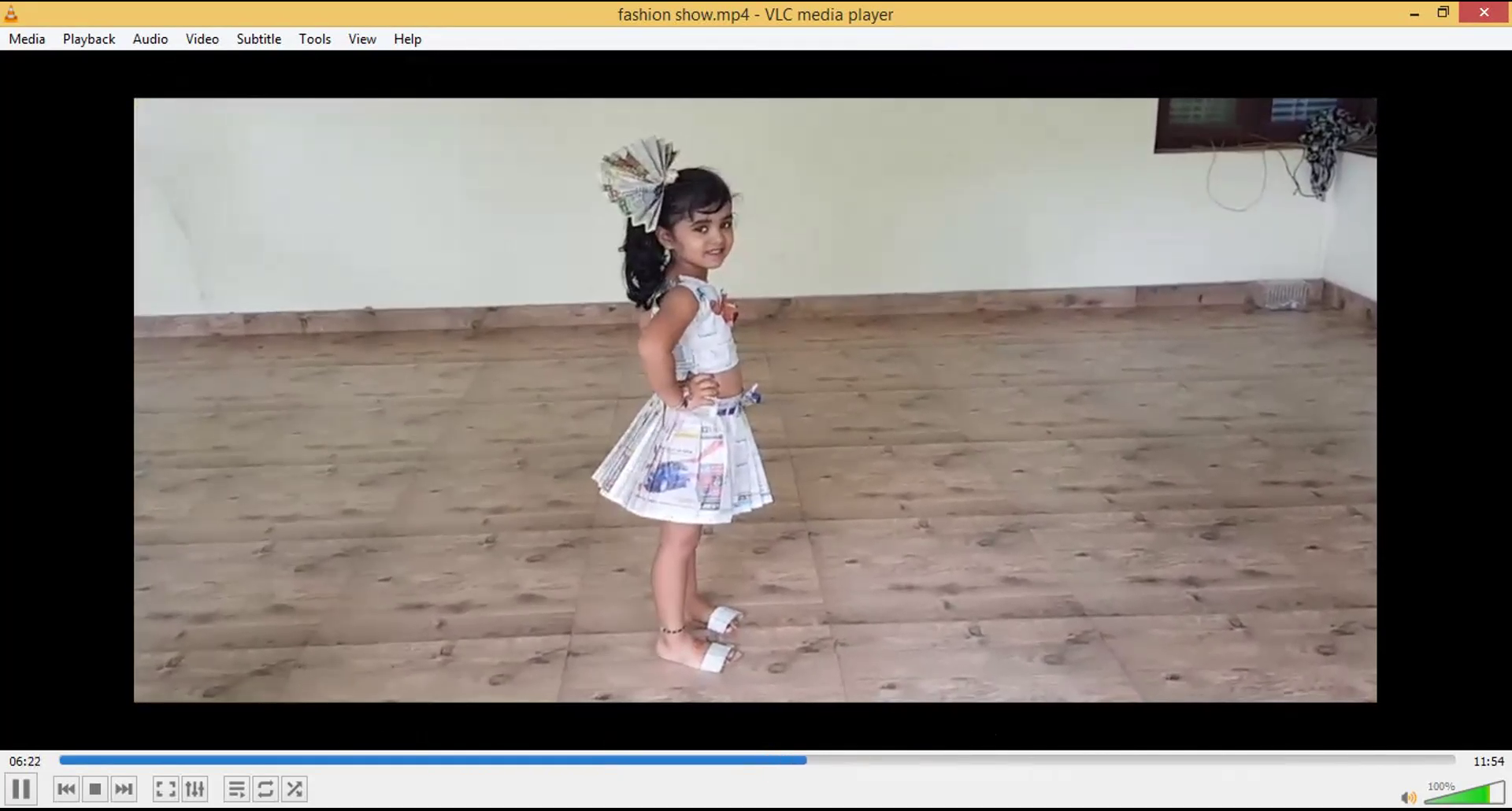Viewport: 1512px width, 811px height.
Task: Open the Tools menu
Action: (315, 39)
